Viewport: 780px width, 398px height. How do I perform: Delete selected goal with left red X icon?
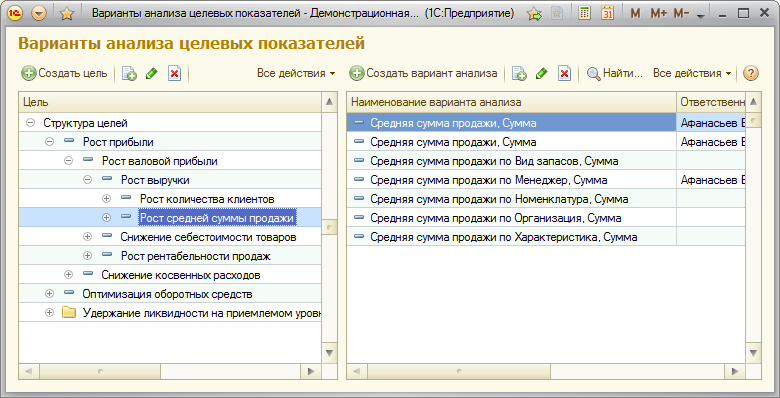click(174, 74)
